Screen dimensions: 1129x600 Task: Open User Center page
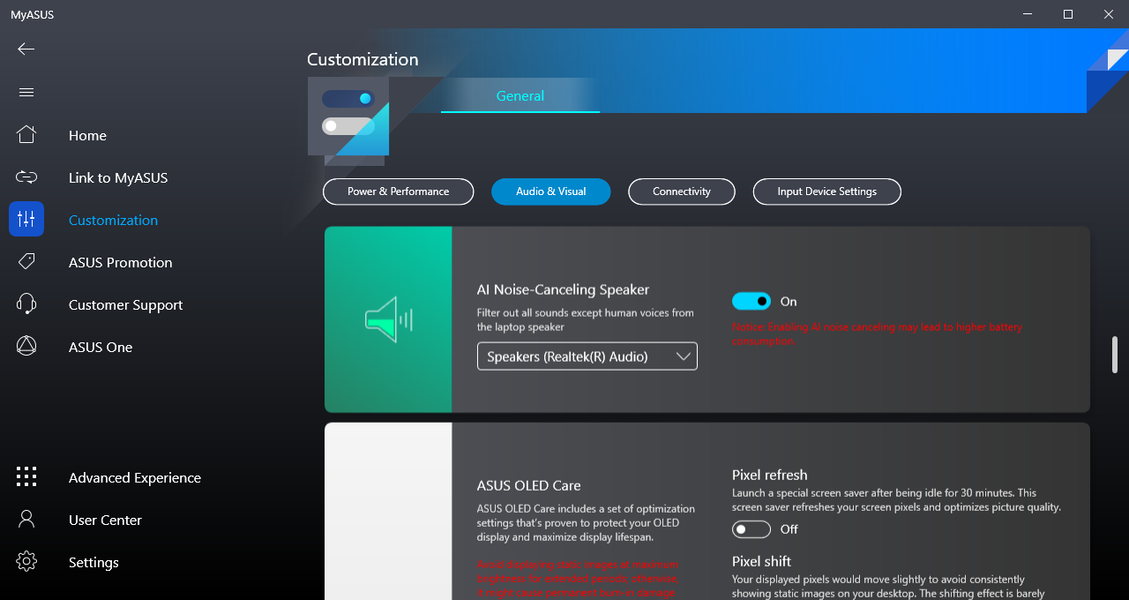[105, 520]
